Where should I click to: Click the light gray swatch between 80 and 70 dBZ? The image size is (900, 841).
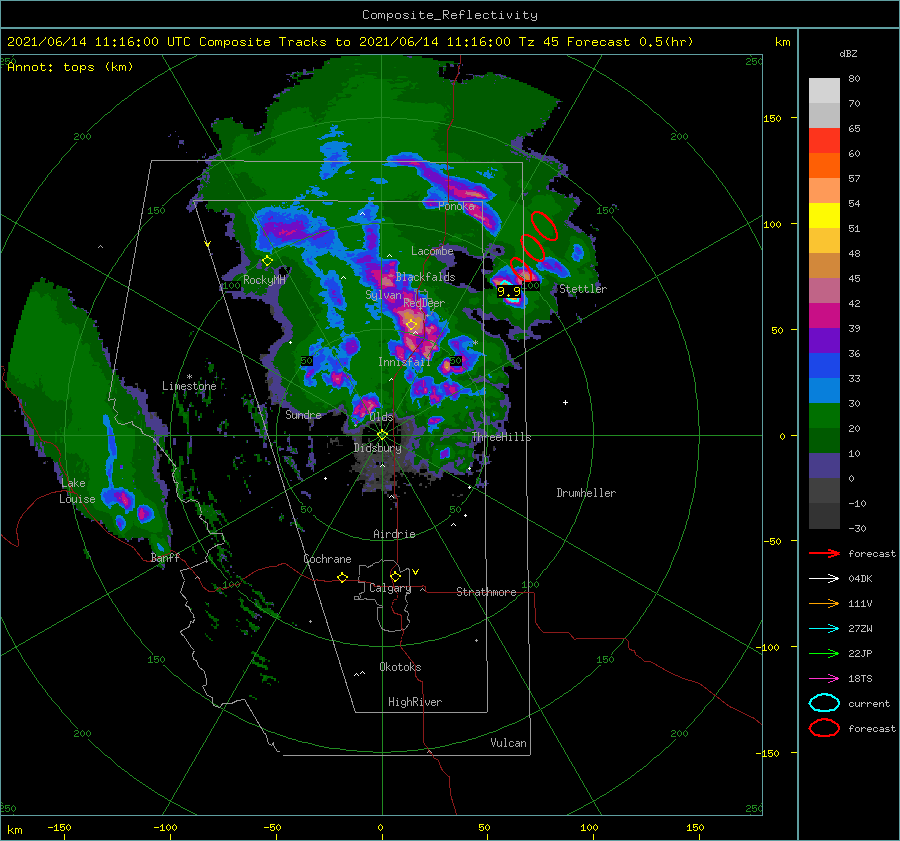pyautogui.click(x=824, y=91)
